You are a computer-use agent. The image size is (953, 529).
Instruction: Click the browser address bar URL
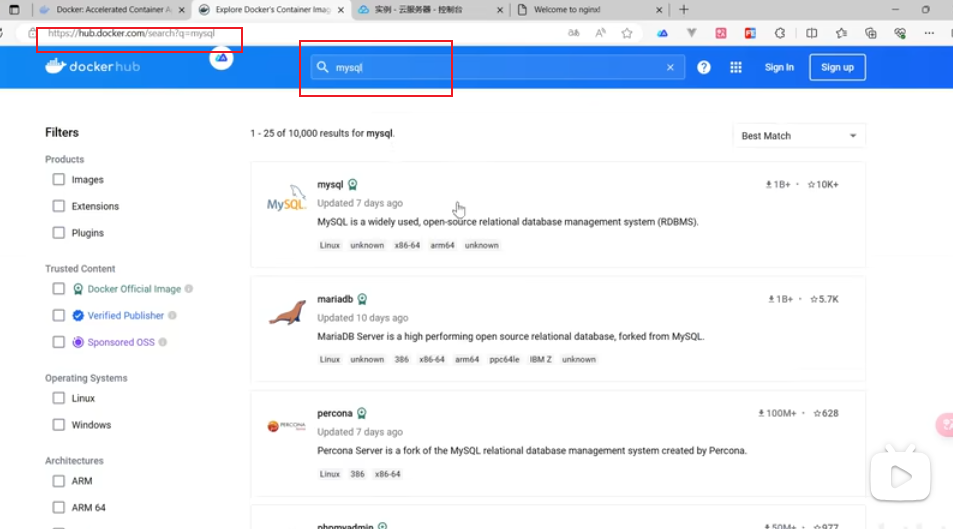(131, 33)
